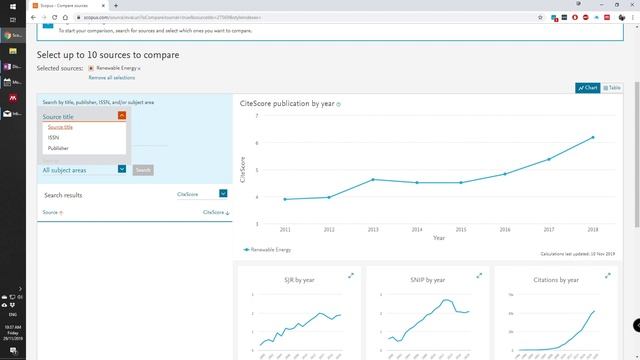Open the red stop-sign blocker extension

point(586,18)
